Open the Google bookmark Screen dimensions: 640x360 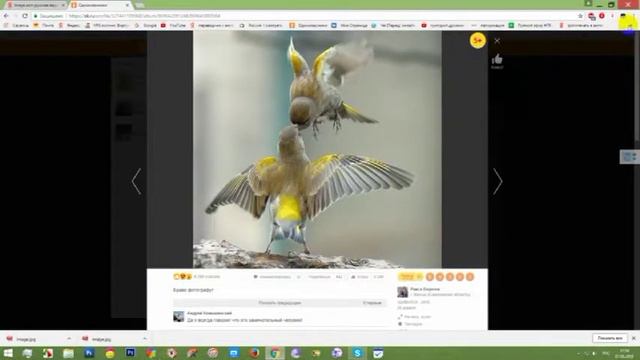click(x=146, y=25)
